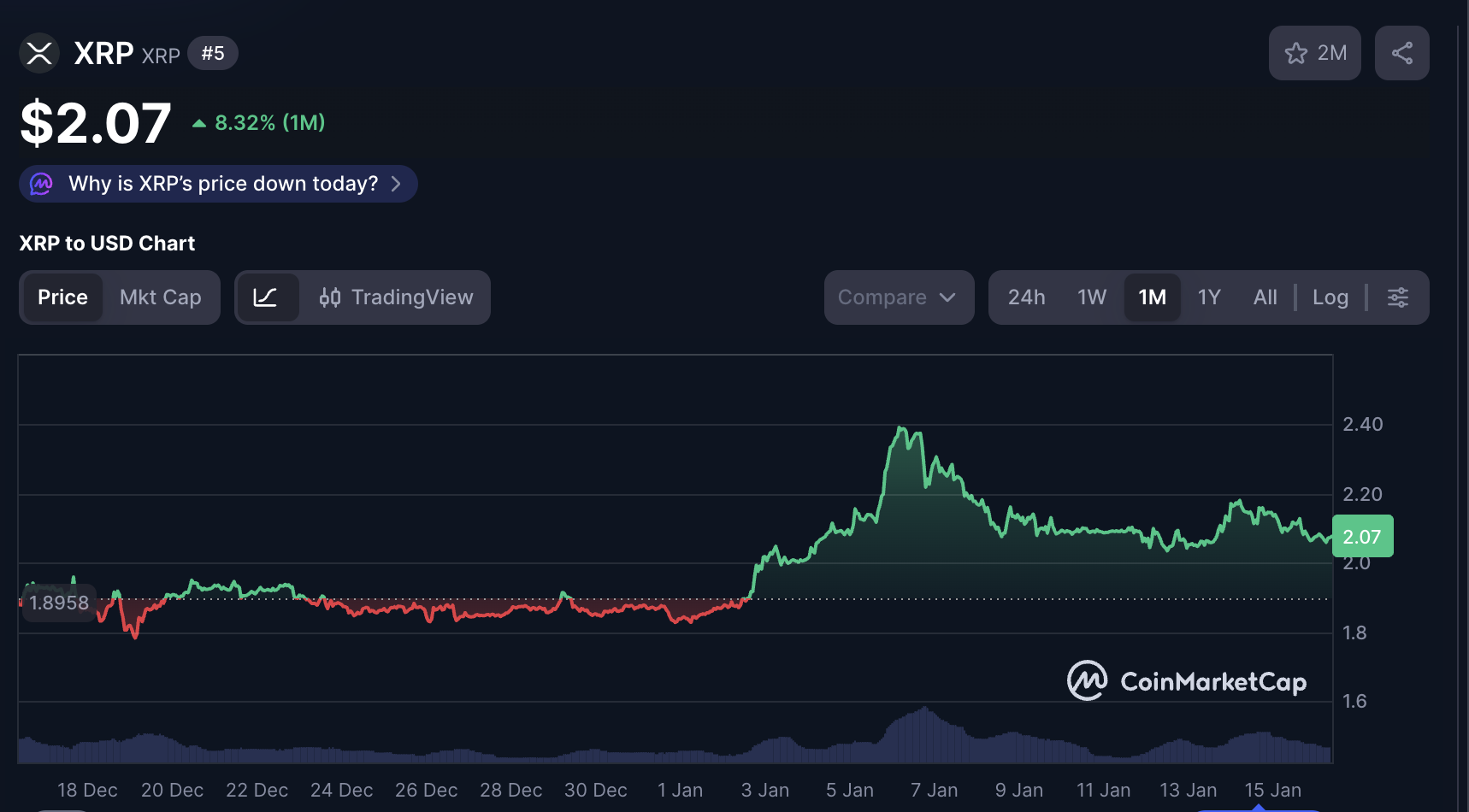Select the All time range option

point(1265,297)
